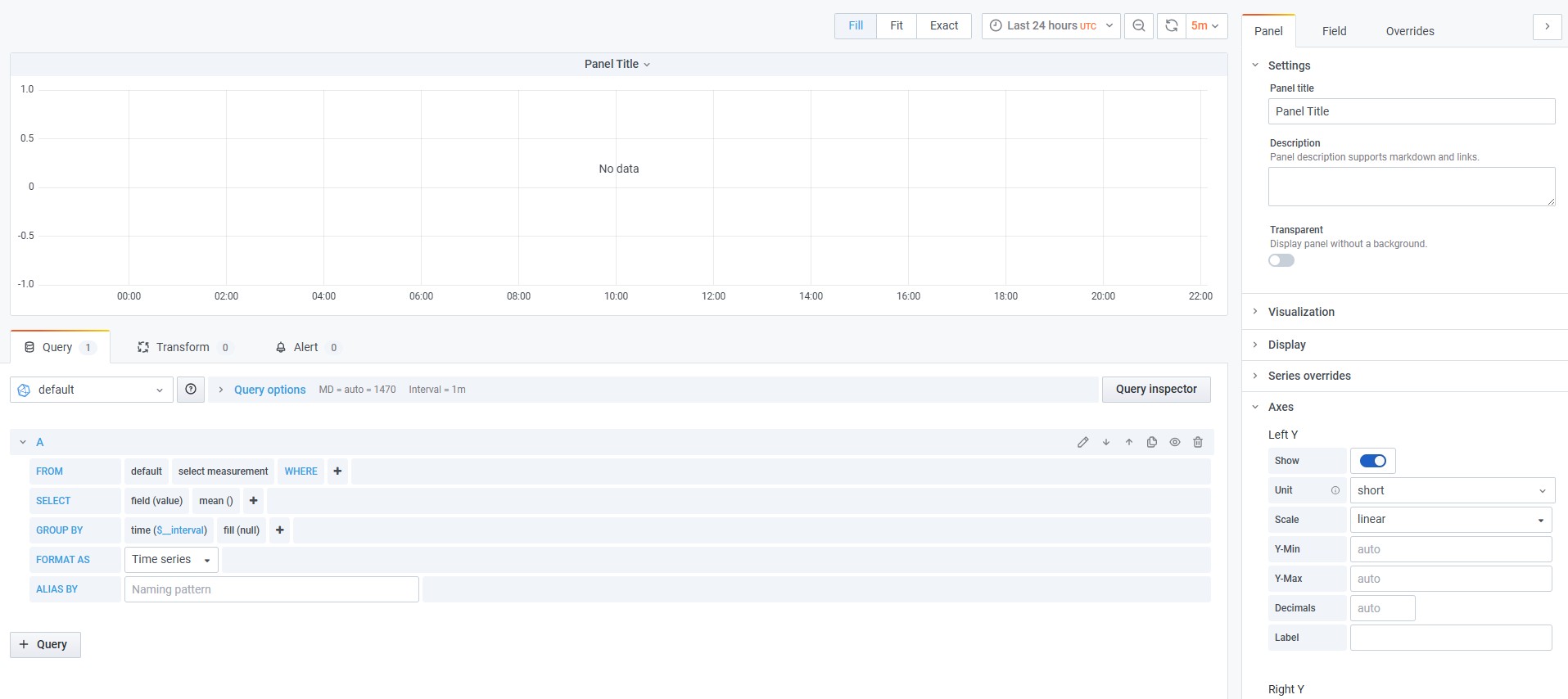
Task: Select the Fit view mode
Action: pos(896,26)
